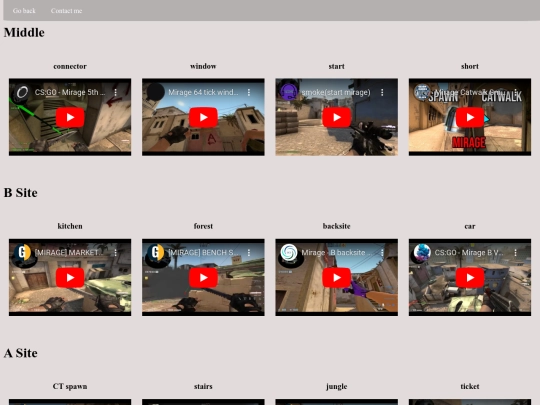Image resolution: width=540 pixels, height=405 pixels.
Task: Open more options on car video
Action: click(x=516, y=252)
